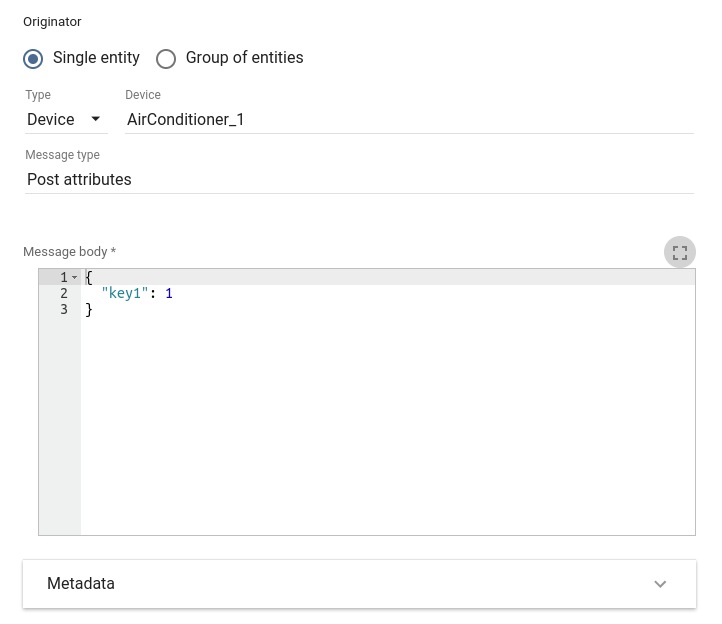Click the opening brace on line 1
722x624 pixels.
(89, 277)
